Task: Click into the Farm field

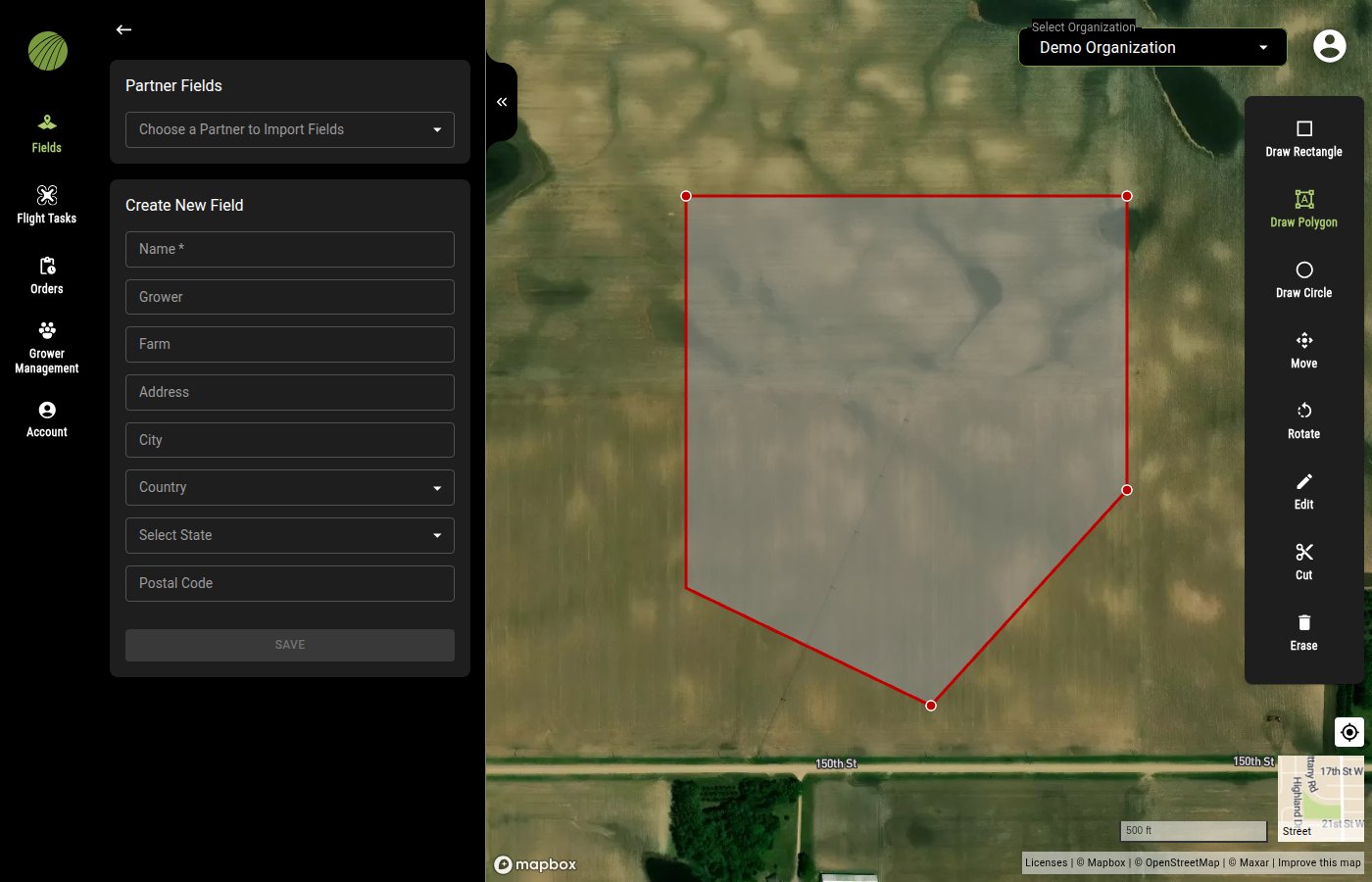Action: tap(290, 344)
